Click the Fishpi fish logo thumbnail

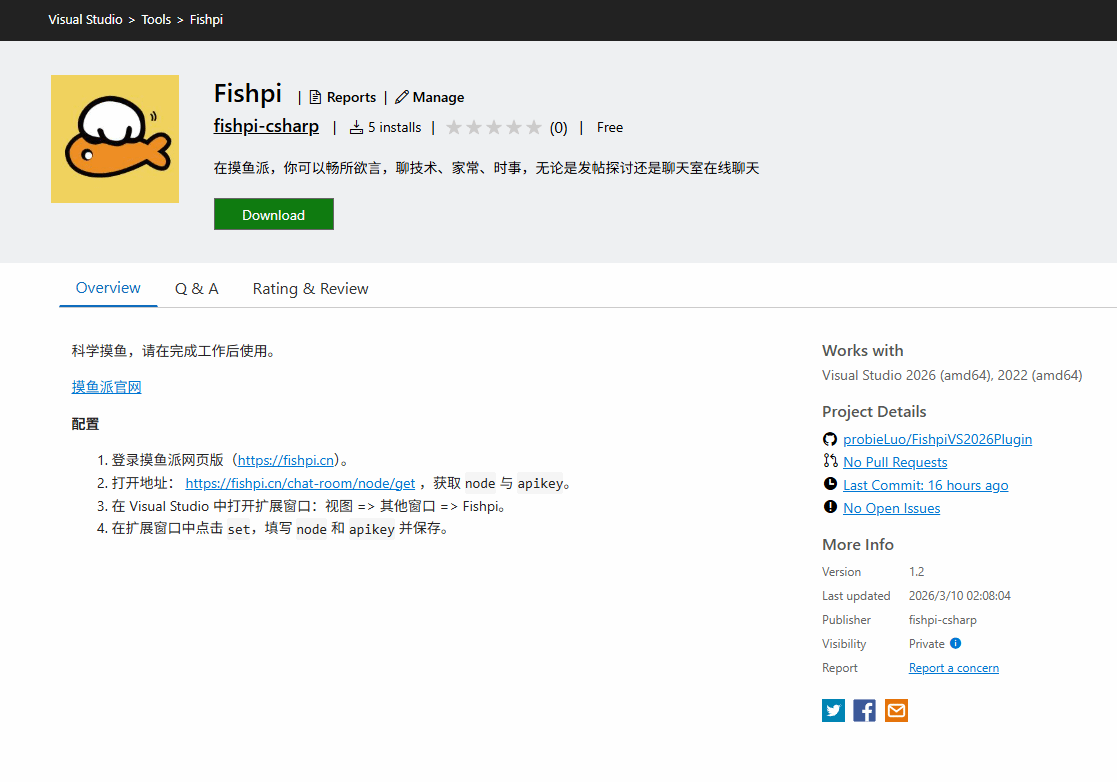coord(115,139)
